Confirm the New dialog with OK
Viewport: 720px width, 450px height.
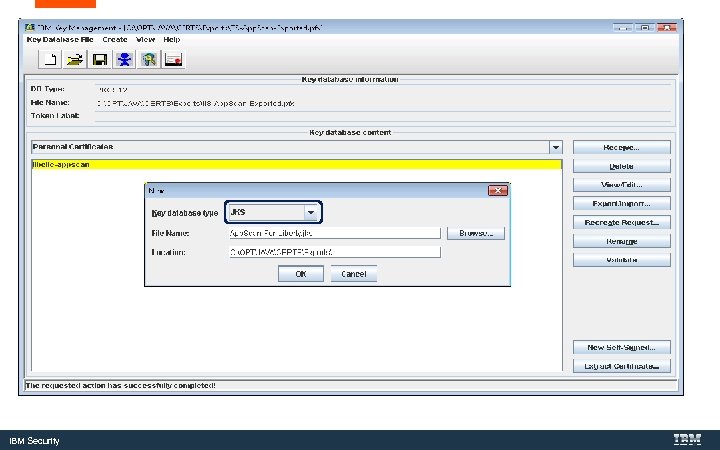point(301,274)
